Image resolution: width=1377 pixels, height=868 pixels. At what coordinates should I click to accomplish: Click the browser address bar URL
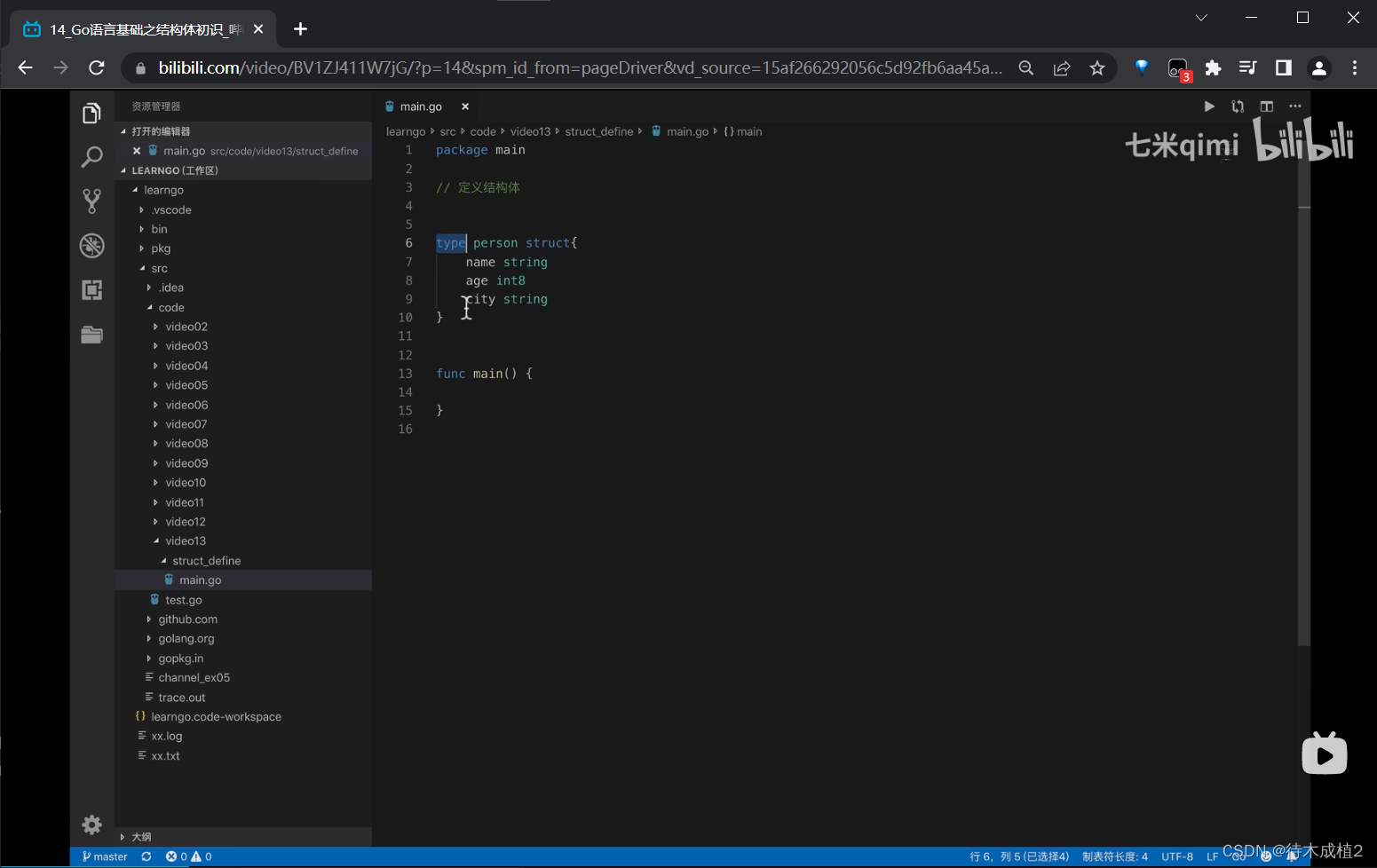[581, 68]
